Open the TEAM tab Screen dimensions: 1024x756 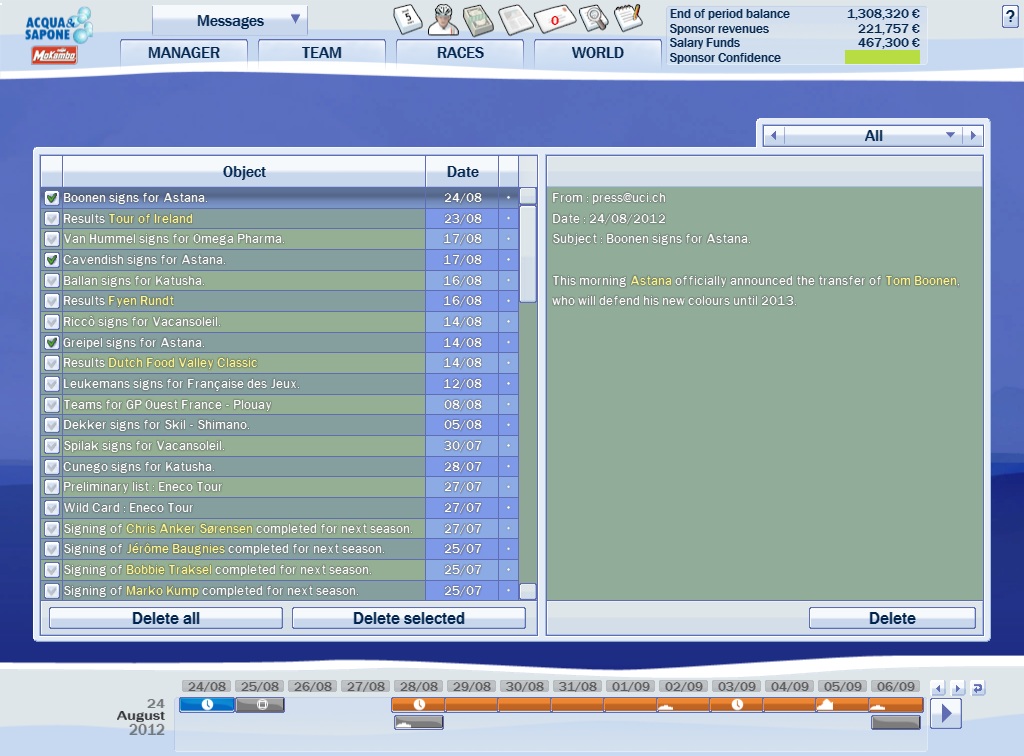click(x=321, y=53)
